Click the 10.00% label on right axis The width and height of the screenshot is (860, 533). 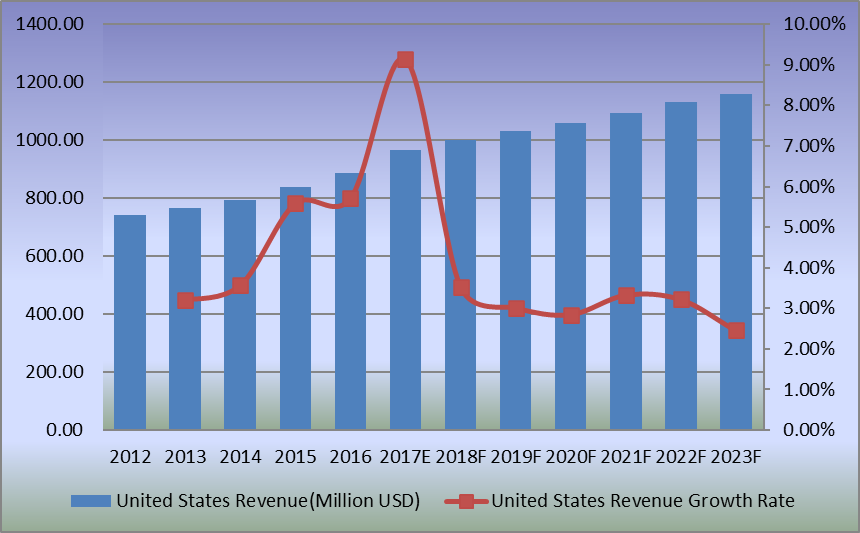pos(805,24)
